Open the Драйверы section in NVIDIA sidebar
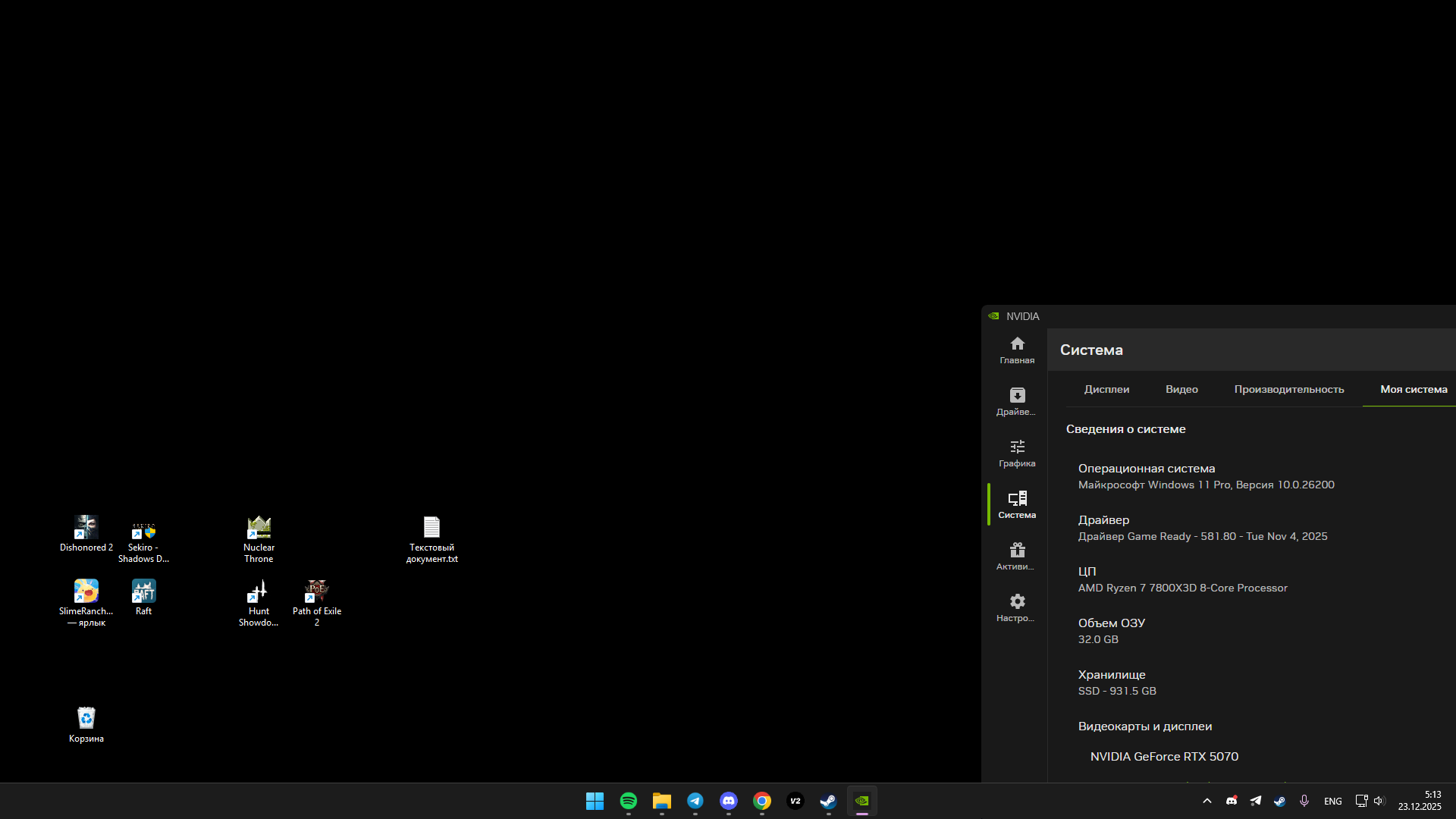The image size is (1456, 819). click(x=1017, y=401)
